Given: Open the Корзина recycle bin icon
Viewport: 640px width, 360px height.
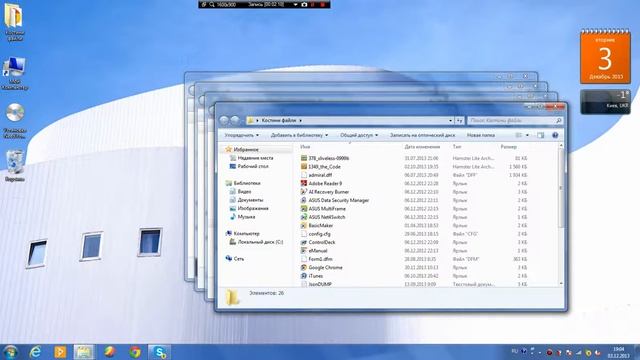Looking at the screenshot, I should (x=15, y=165).
